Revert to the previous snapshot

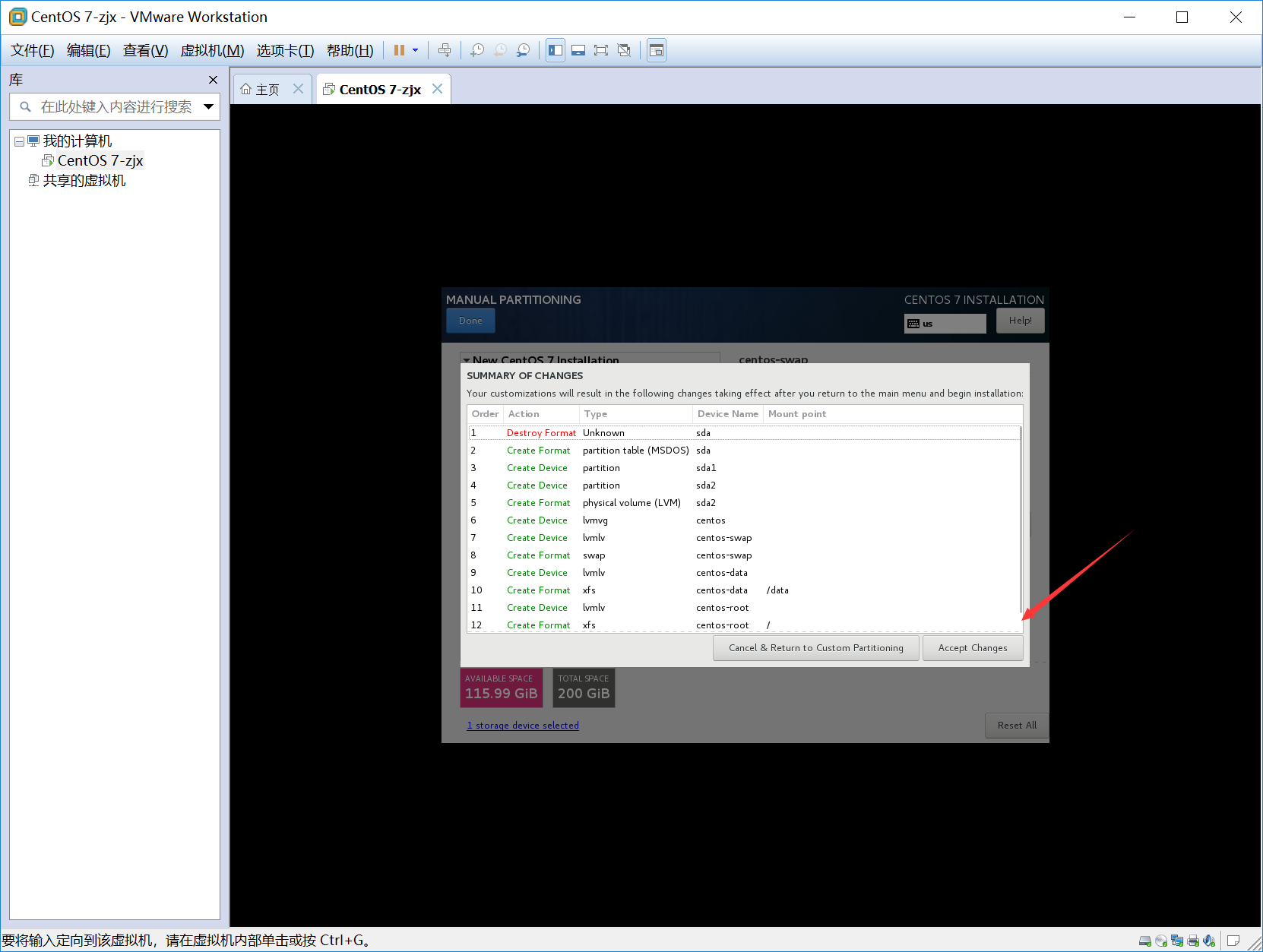[500, 50]
